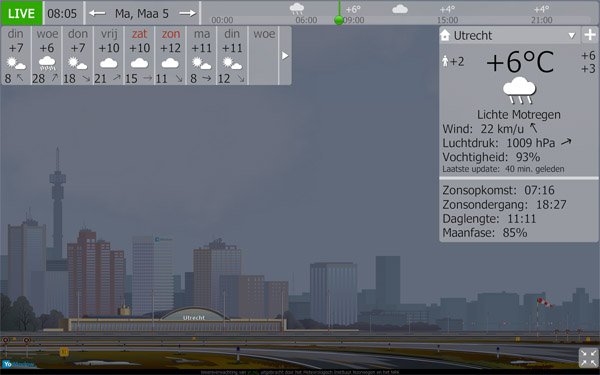This screenshot has width=600, height=375.
Task: Click the Ma, Maa 5 date label
Action: [142, 14]
